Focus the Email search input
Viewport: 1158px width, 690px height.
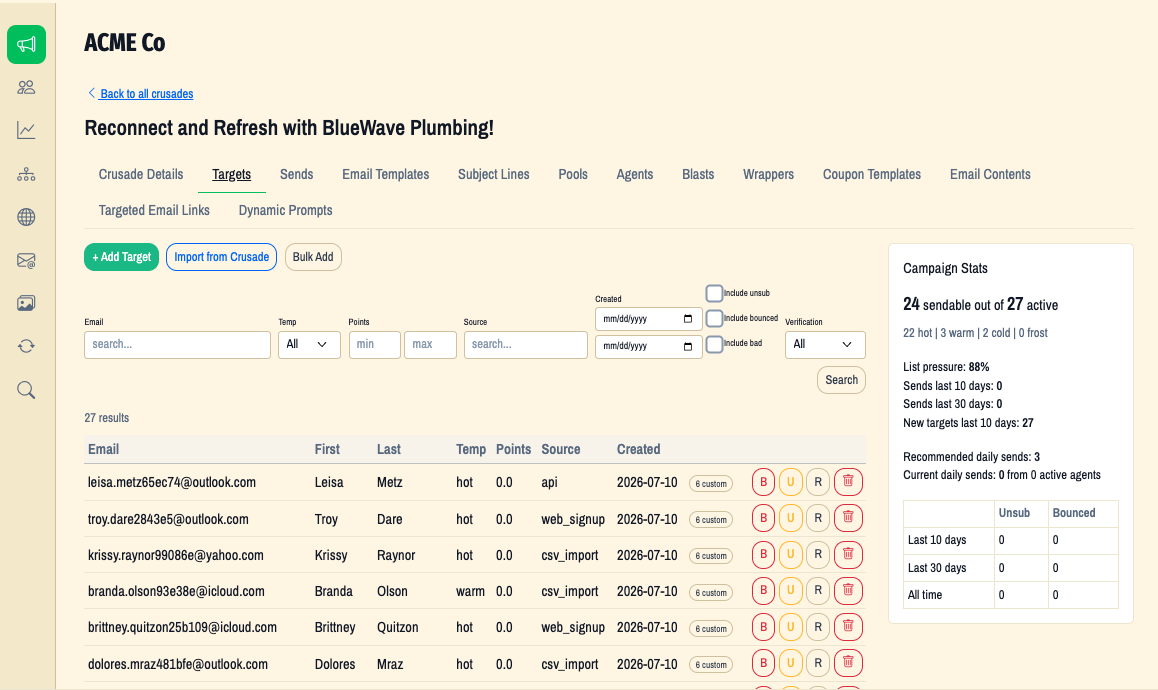177,345
